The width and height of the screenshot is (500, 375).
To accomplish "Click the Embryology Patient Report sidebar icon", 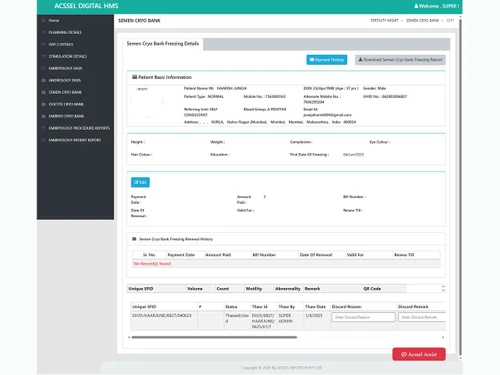I will 43,140.
